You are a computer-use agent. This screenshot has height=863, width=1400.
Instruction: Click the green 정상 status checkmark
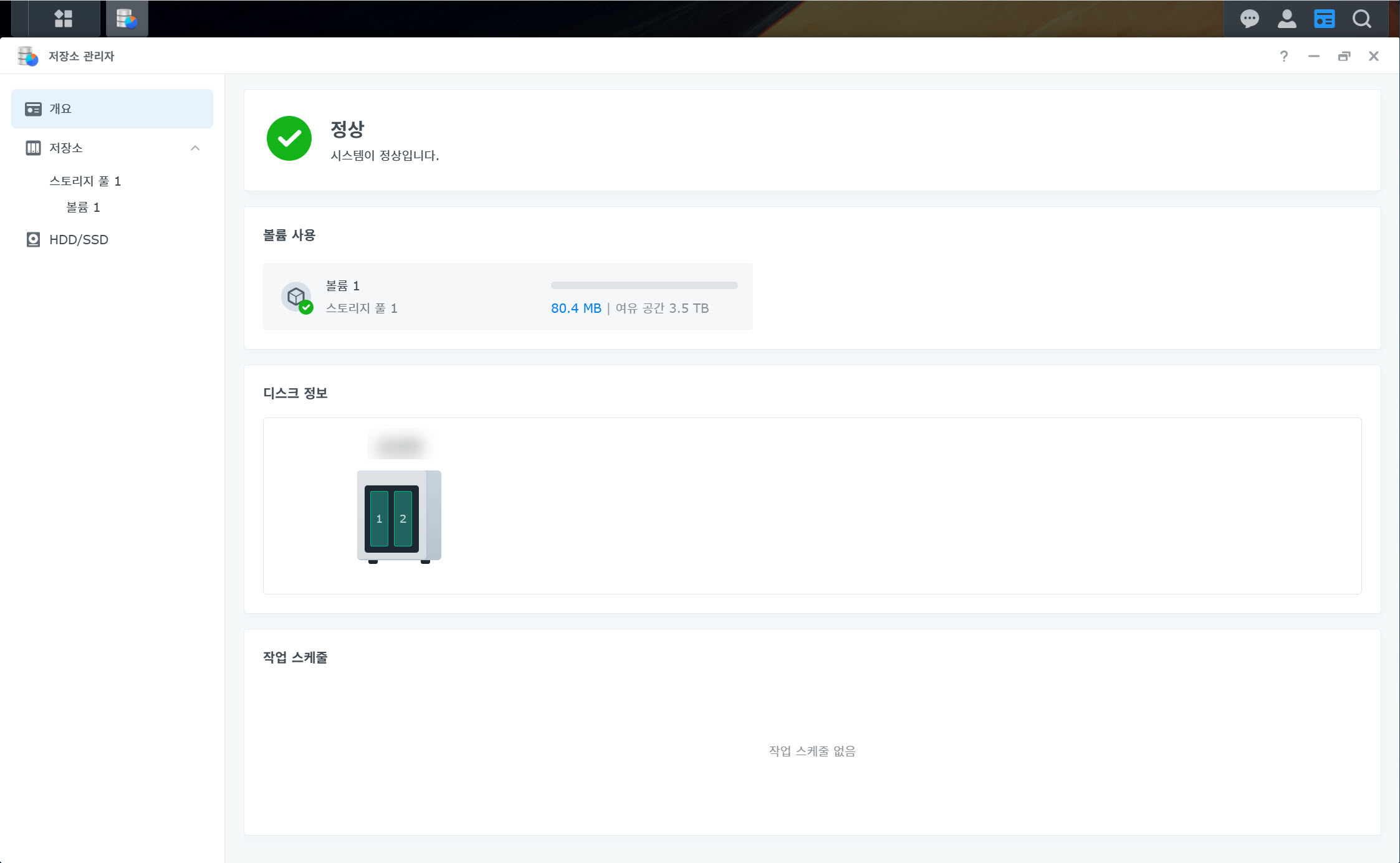click(289, 138)
